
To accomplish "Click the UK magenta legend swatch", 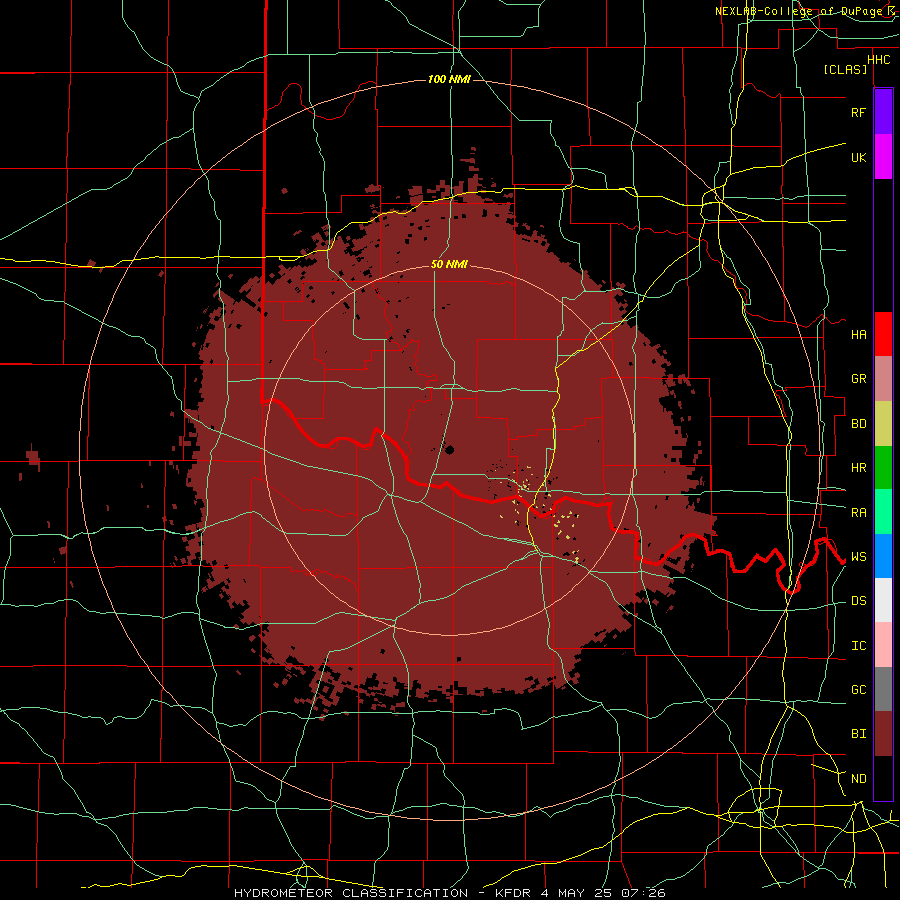I will [x=883, y=157].
